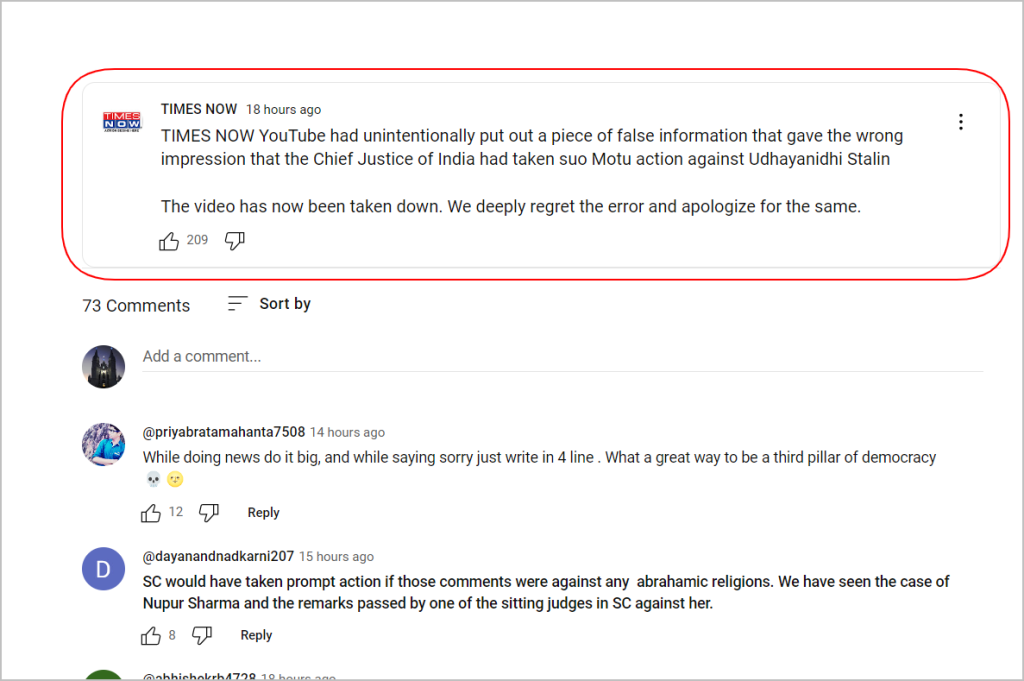Screen dimensions: 1024x681
Task: Open TIMES NOW channel name link
Action: coord(199,109)
